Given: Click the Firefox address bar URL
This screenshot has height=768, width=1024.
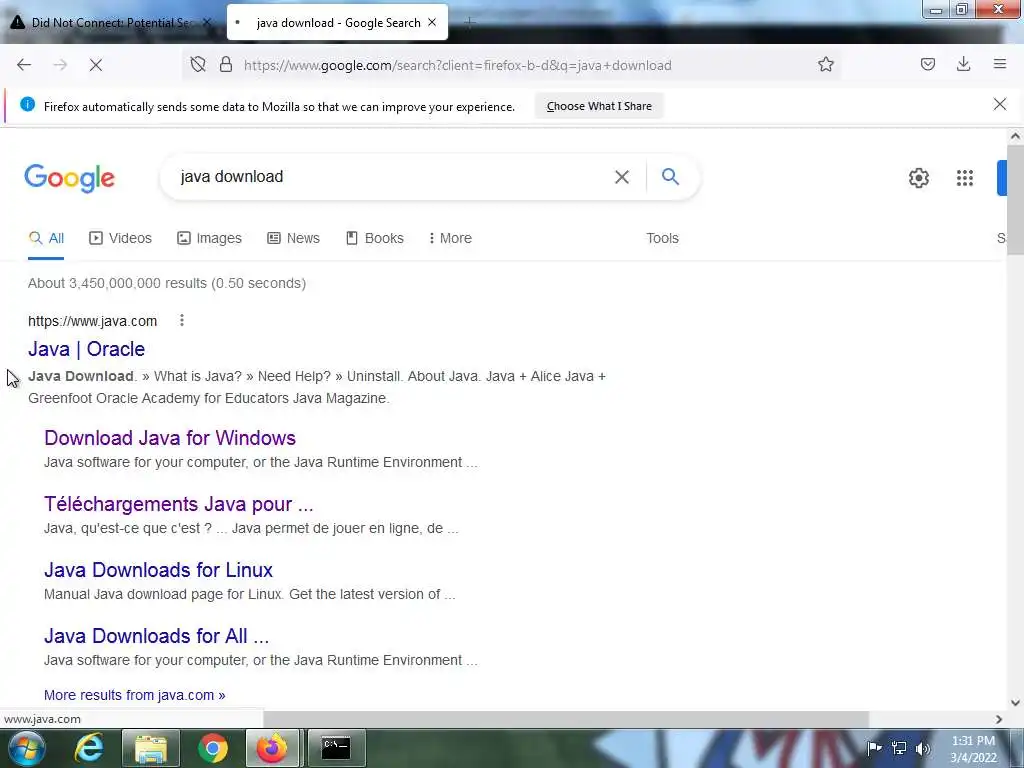Looking at the screenshot, I should click(457, 65).
